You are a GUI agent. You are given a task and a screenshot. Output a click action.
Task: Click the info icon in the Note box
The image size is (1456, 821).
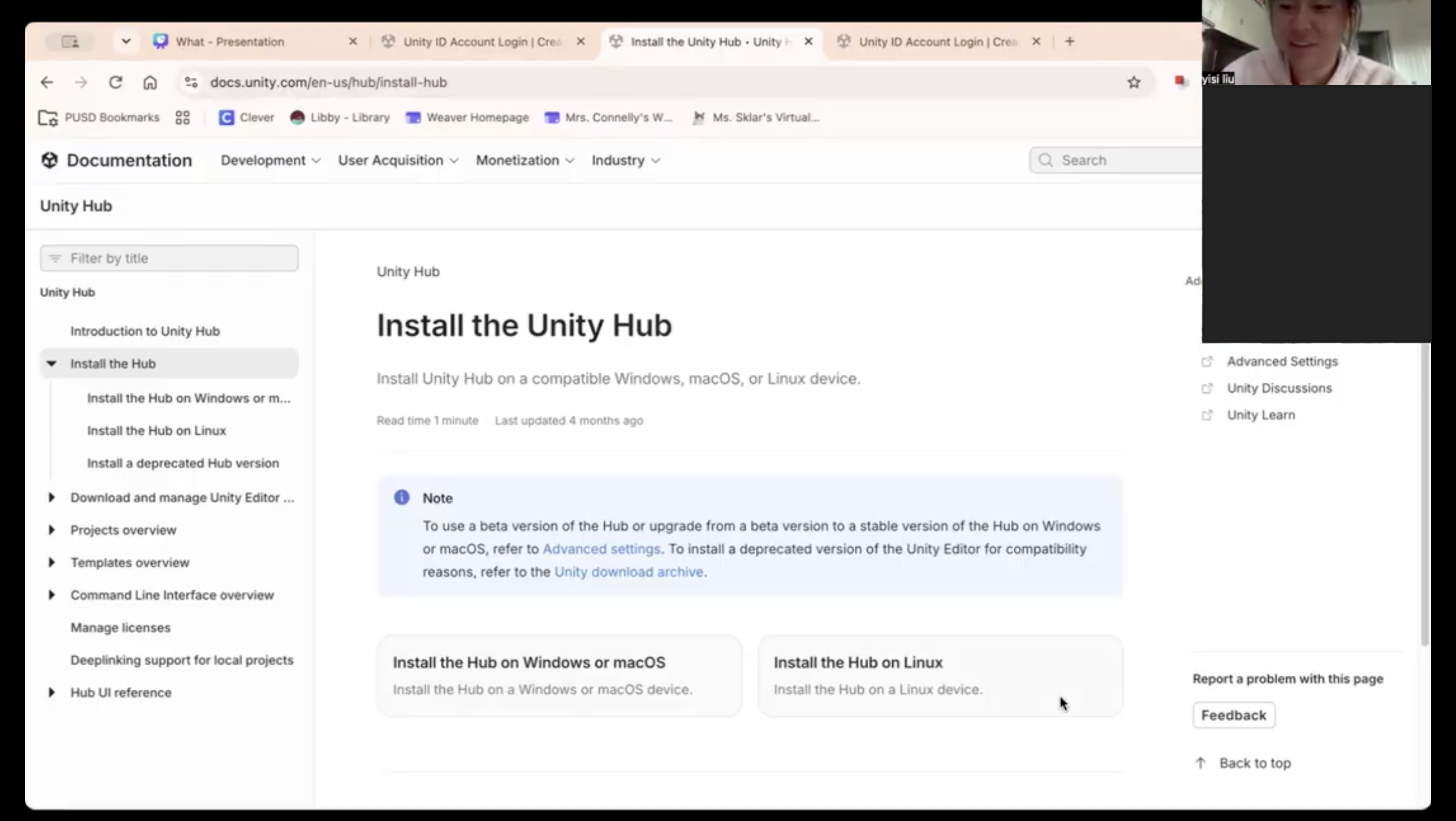tap(401, 497)
